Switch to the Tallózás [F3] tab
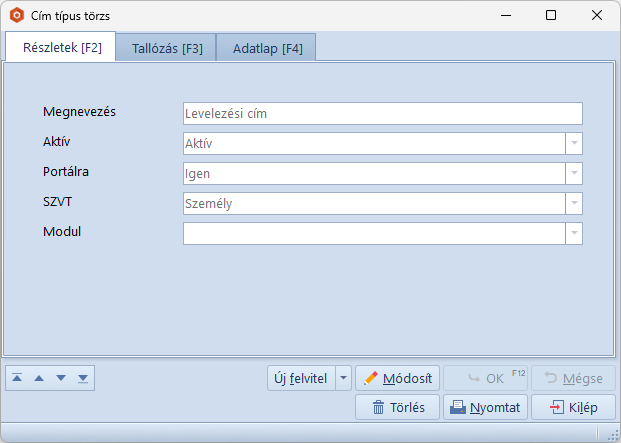Screen dimensions: 621x443 coord(167,48)
